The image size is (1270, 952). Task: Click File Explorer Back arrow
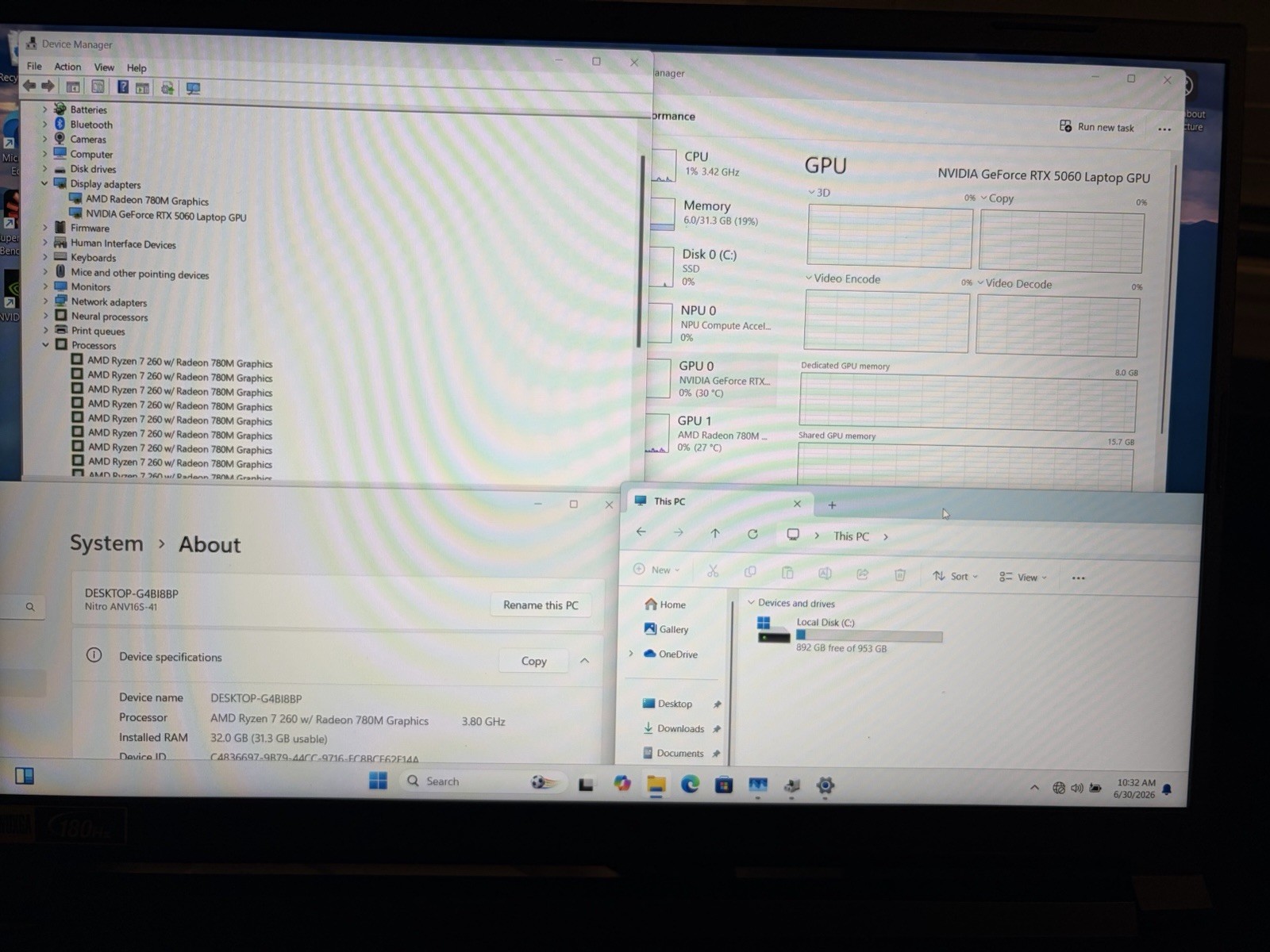(641, 532)
